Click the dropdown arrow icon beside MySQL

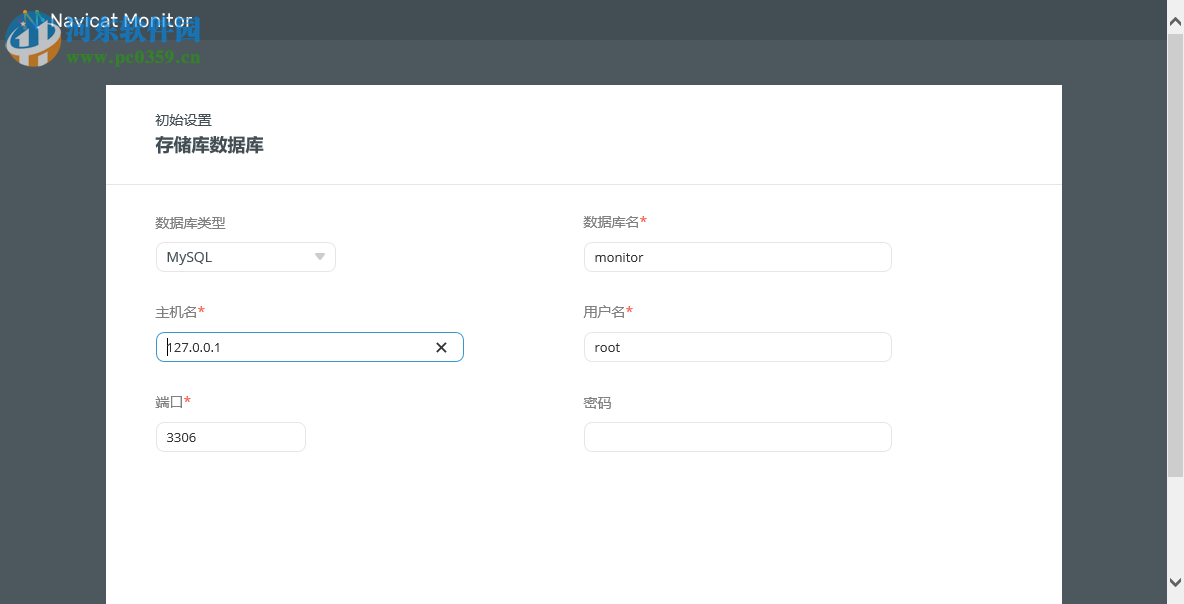click(320, 257)
